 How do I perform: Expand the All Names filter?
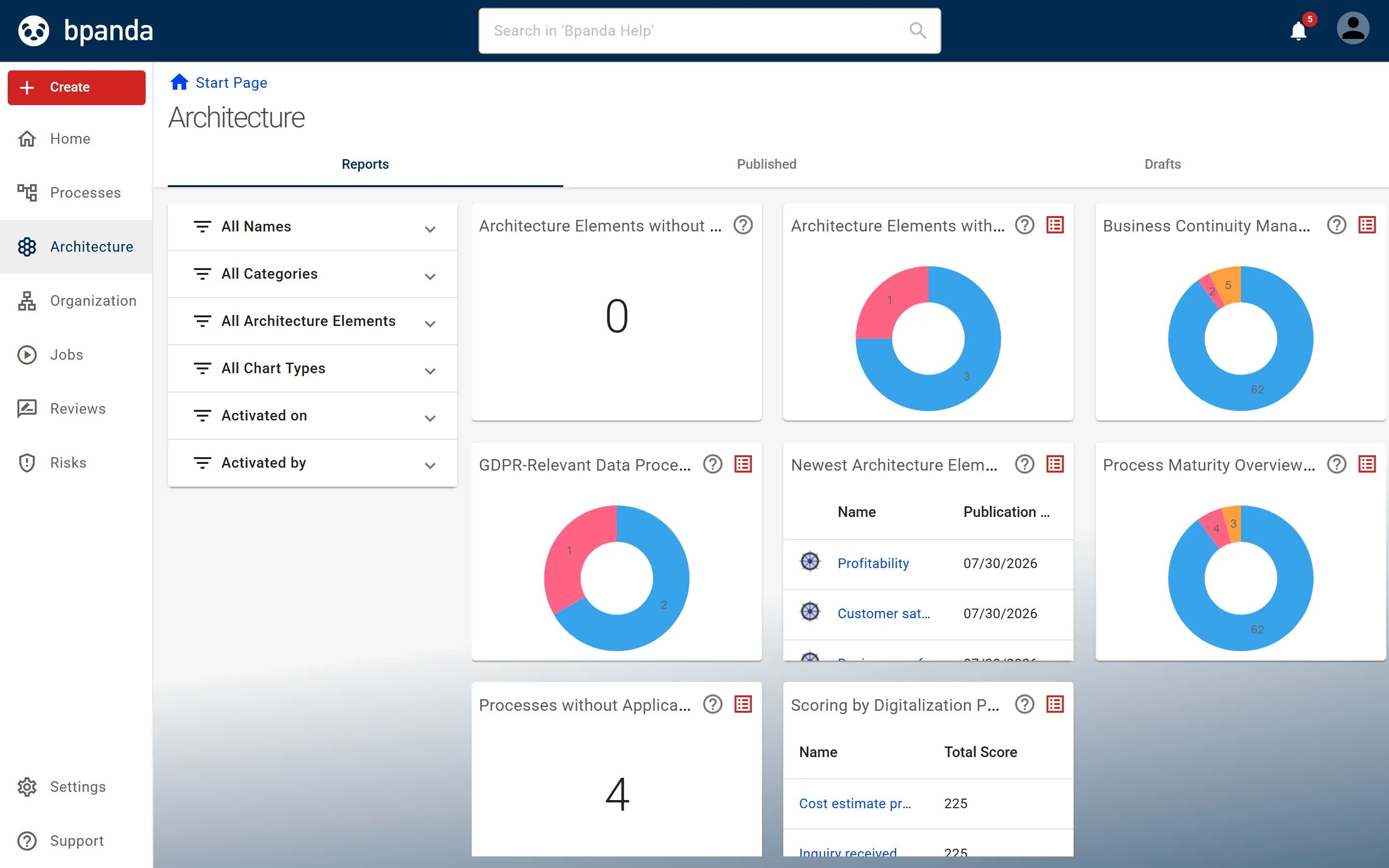point(312,227)
